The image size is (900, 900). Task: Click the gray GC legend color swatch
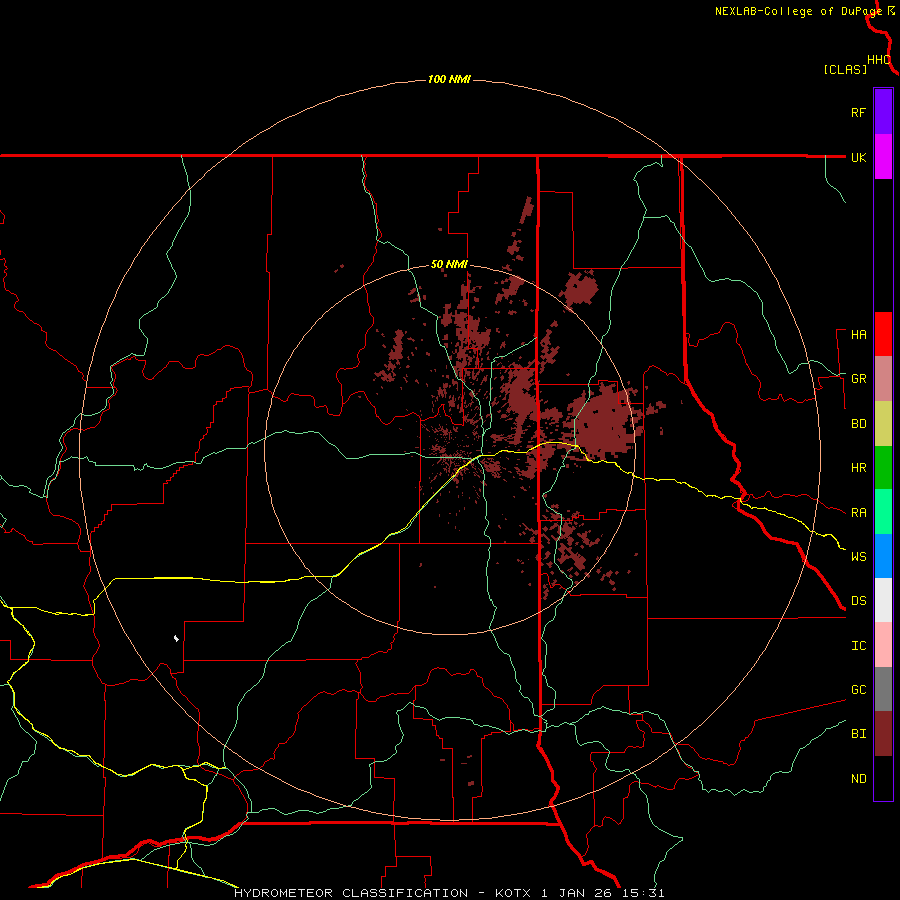click(883, 689)
